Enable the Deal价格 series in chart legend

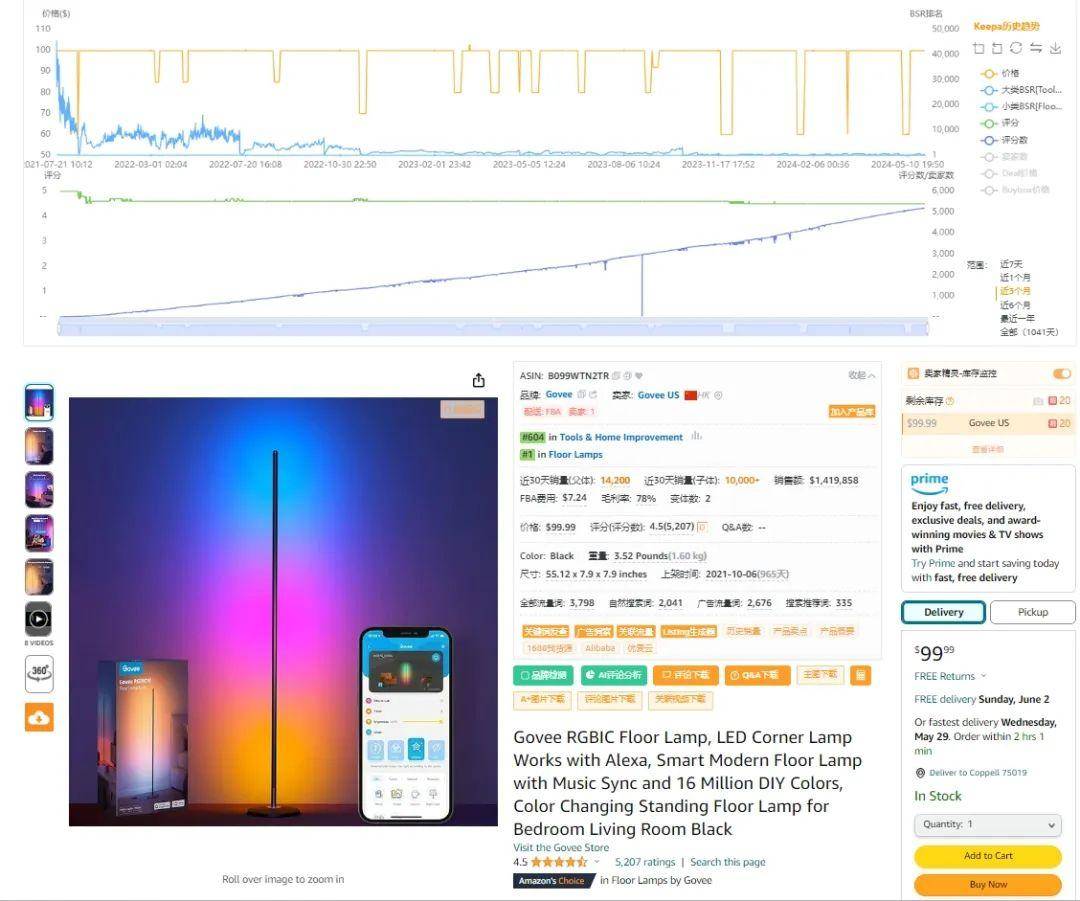[x=1009, y=174]
